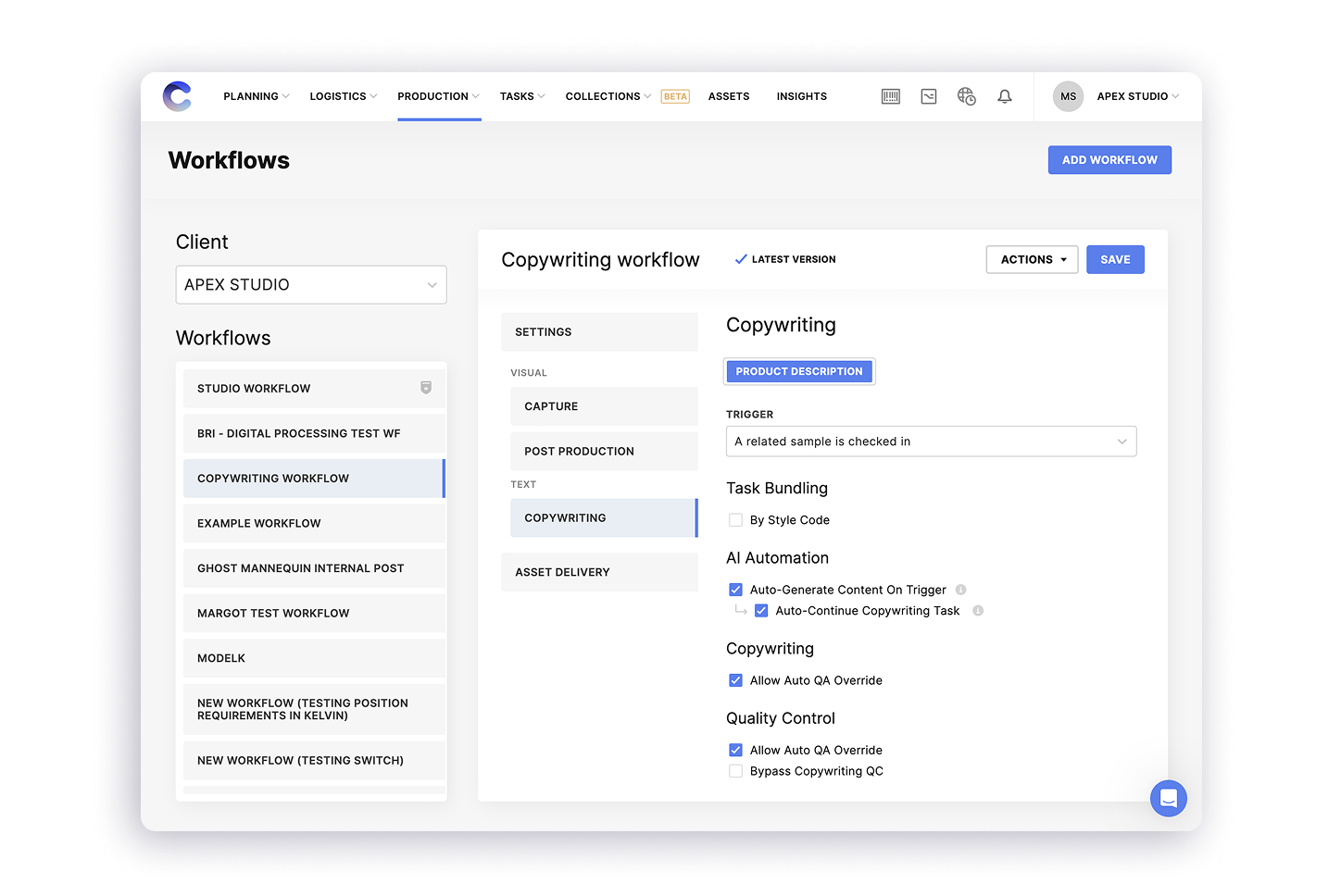Select New Workflow (Testing Switch)
1341x896 pixels.
[315, 761]
